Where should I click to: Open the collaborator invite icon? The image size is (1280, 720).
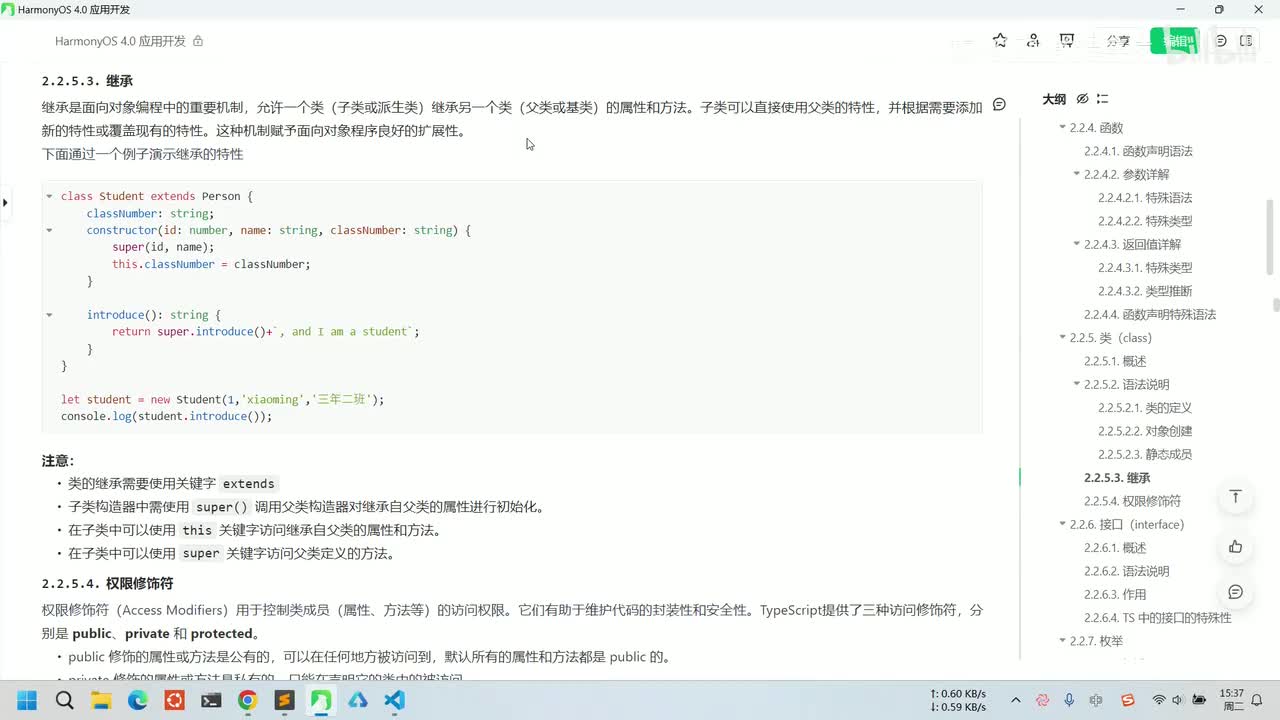tap(1033, 41)
